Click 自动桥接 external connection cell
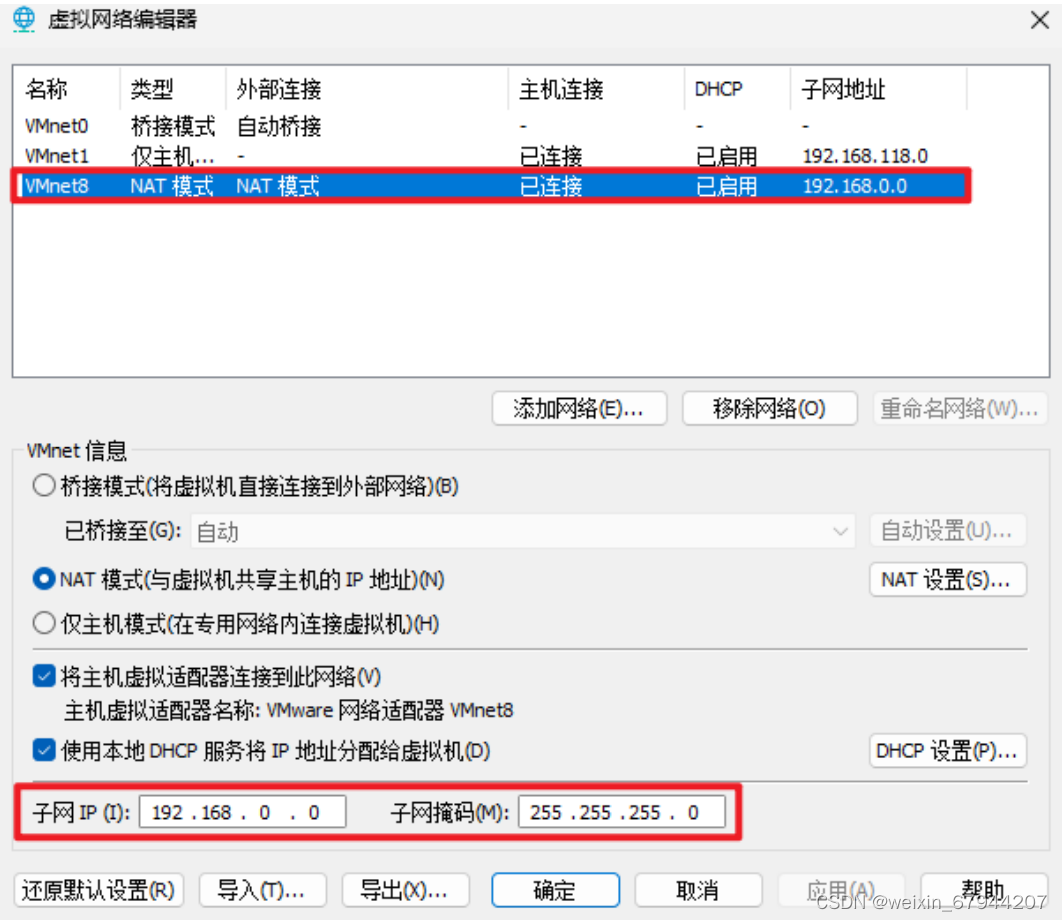The height and width of the screenshot is (921, 1062). point(278,126)
